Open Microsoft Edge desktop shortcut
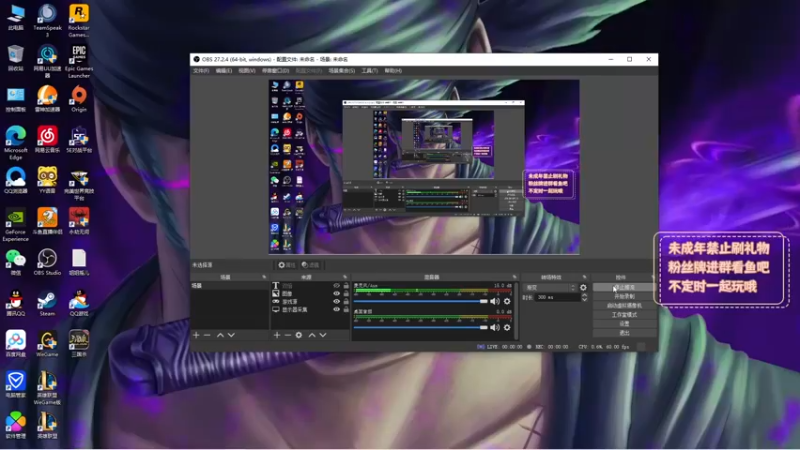Viewport: 800px width, 450px height. [x=16, y=143]
